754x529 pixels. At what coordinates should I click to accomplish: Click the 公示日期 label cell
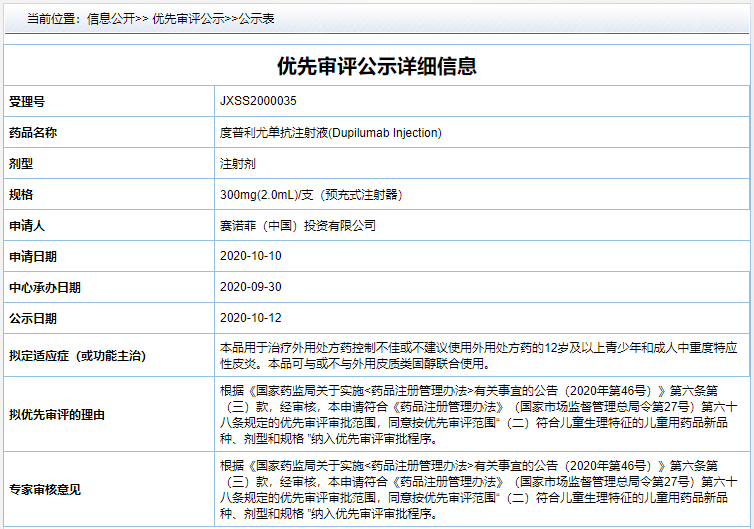click(x=109, y=318)
